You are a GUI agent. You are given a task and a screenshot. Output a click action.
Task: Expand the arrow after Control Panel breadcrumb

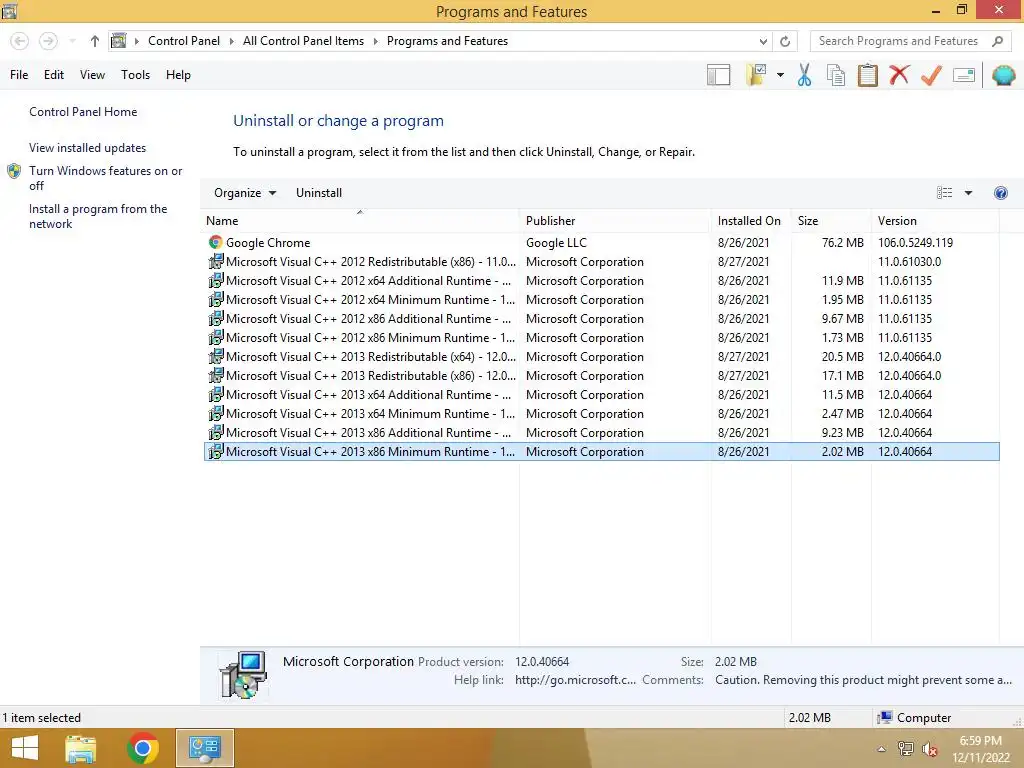click(231, 41)
